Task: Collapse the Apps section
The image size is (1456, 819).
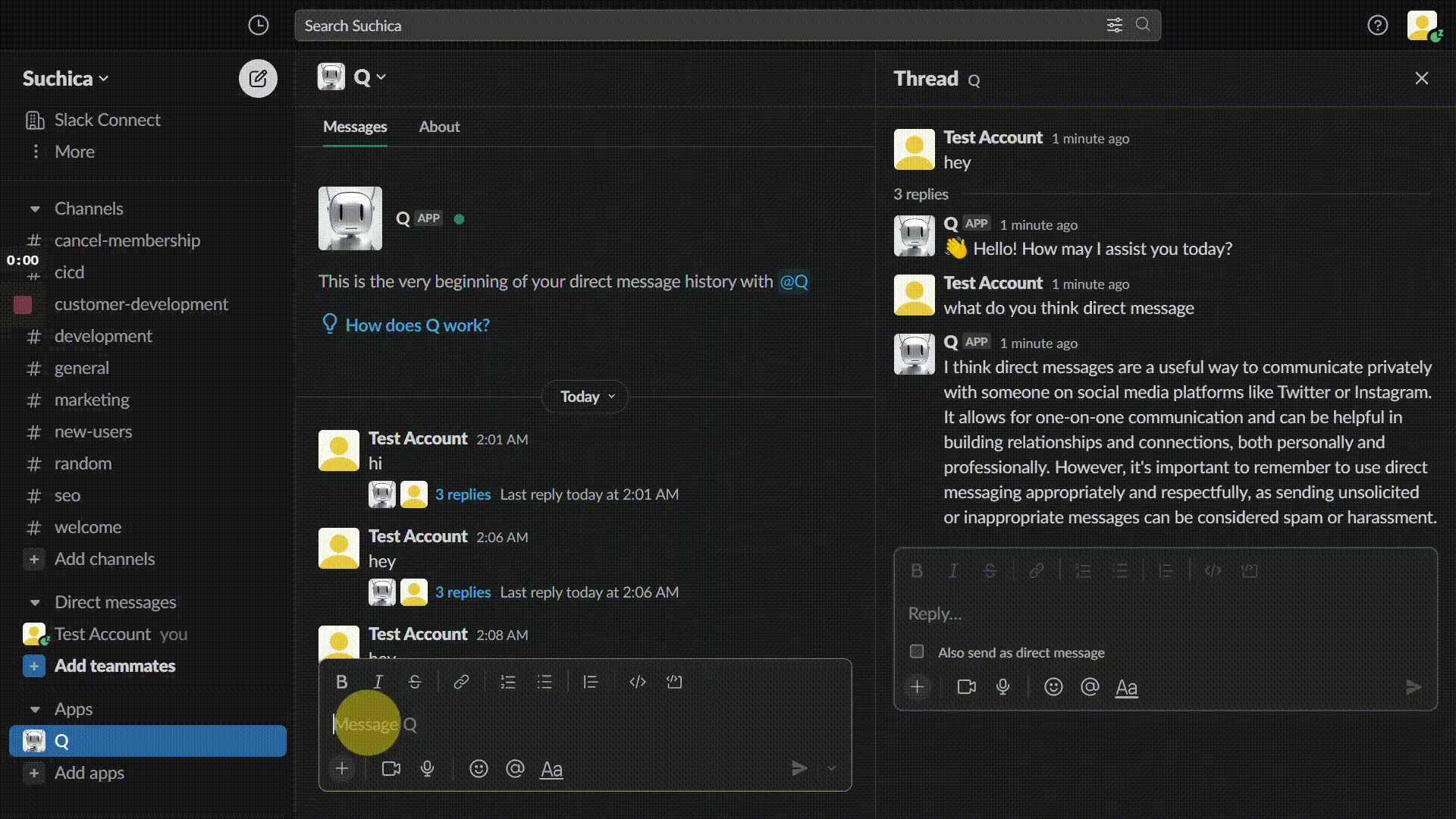Action: (x=35, y=709)
